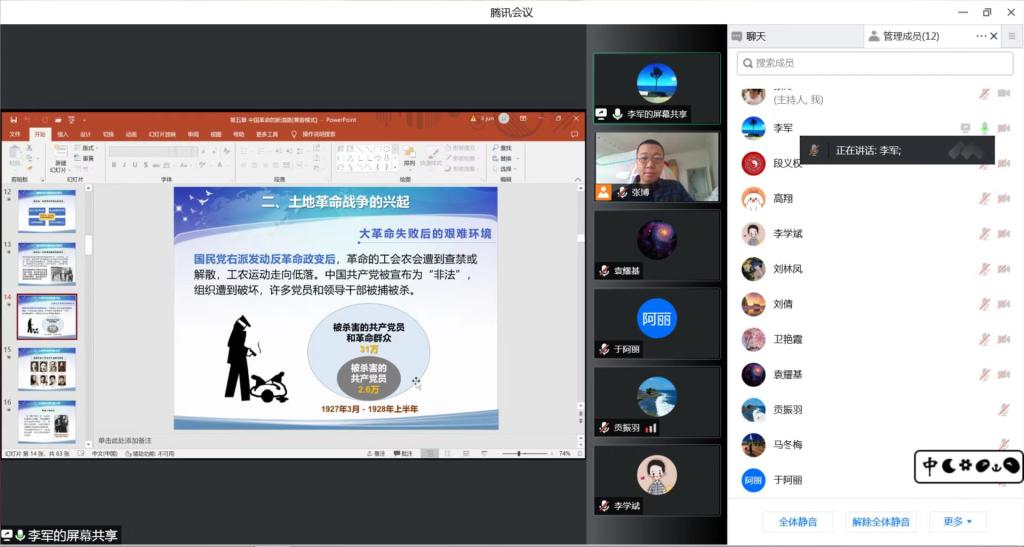Toggle 贡振羽's muted microphone in member list

point(1003,410)
